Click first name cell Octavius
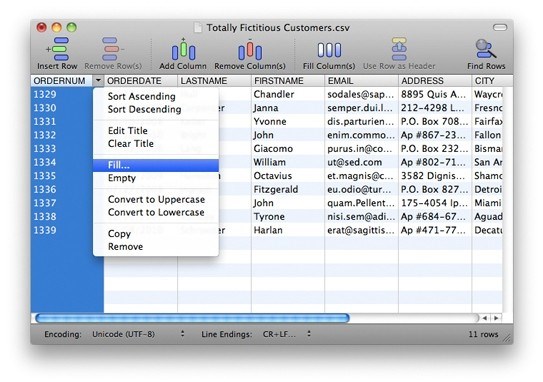The image size is (543, 382). 288,176
